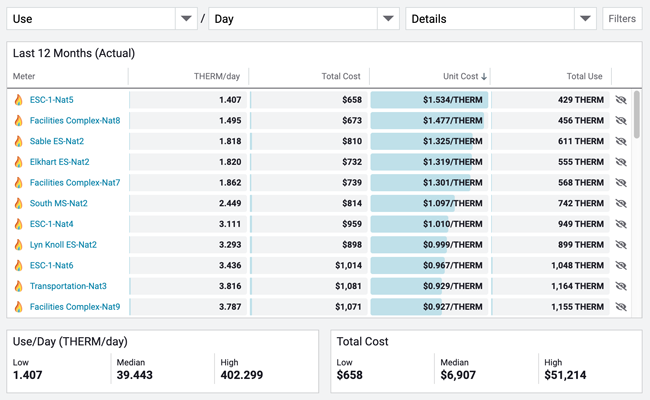
Task: Click the Filters button
Action: (x=622, y=18)
